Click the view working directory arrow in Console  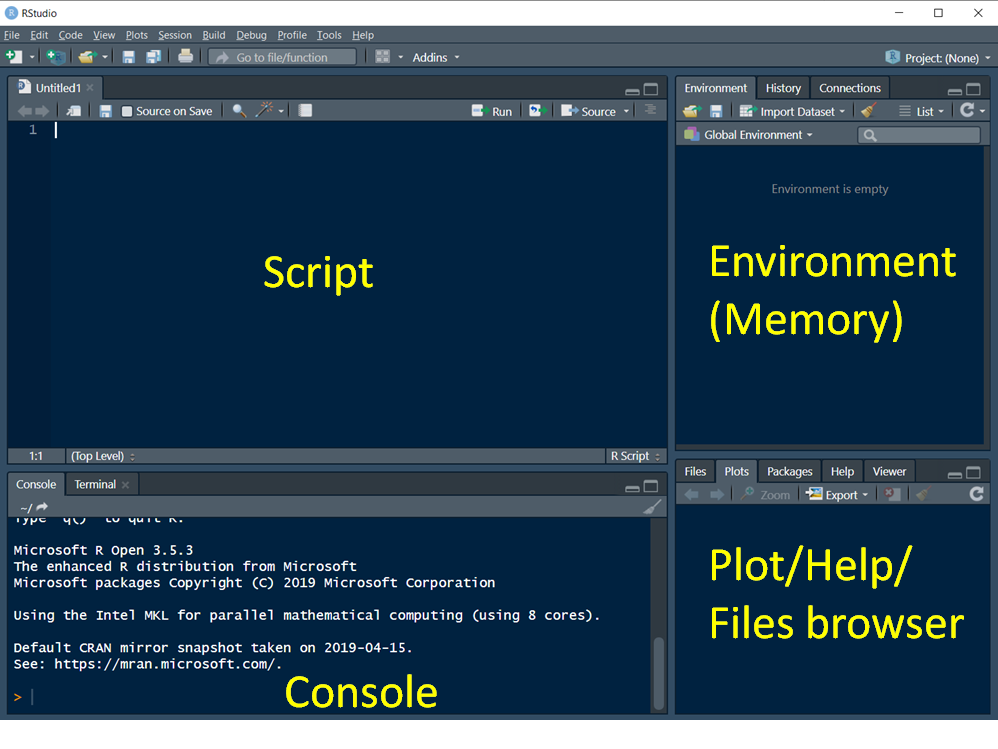(42, 507)
